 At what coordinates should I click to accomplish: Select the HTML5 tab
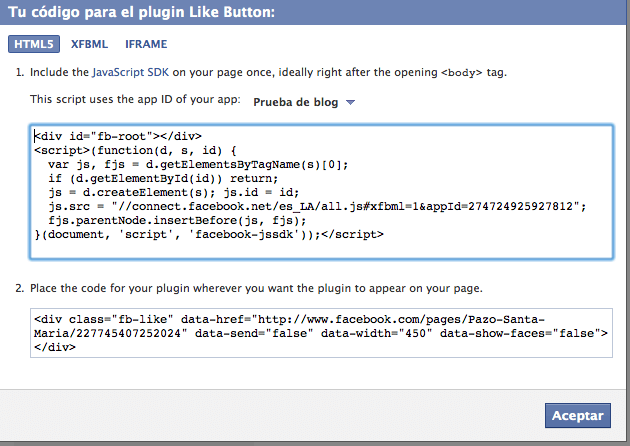[34, 44]
